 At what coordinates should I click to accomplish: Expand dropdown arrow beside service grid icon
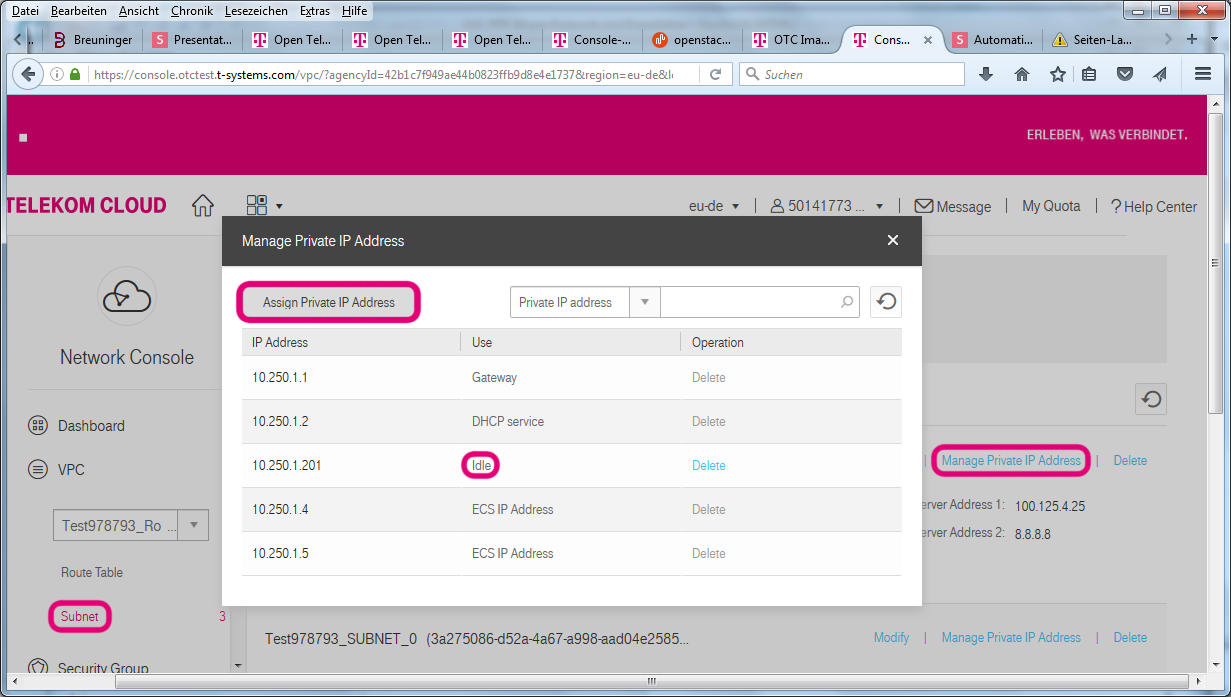point(279,207)
